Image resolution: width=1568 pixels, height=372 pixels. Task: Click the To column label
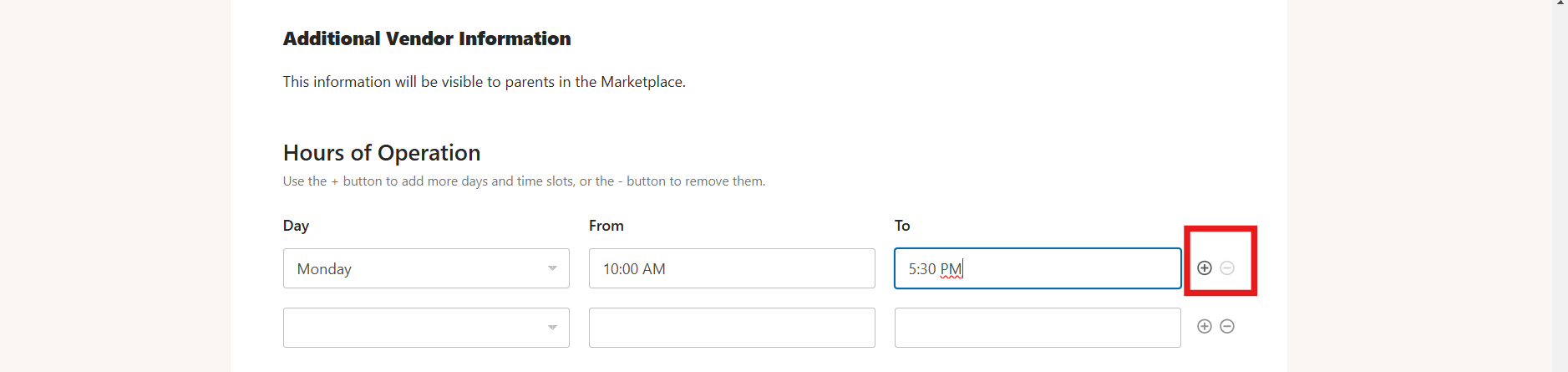[x=902, y=226]
